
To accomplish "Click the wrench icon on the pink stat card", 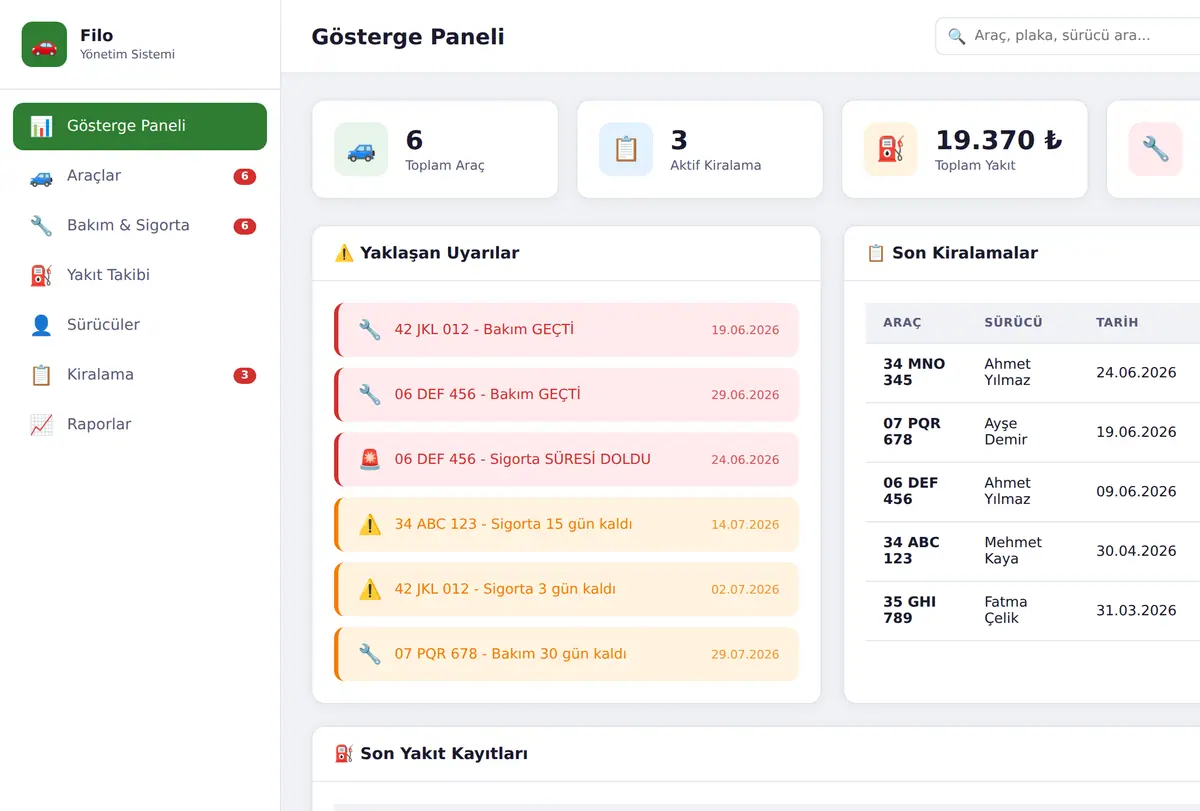I will [x=1155, y=150].
